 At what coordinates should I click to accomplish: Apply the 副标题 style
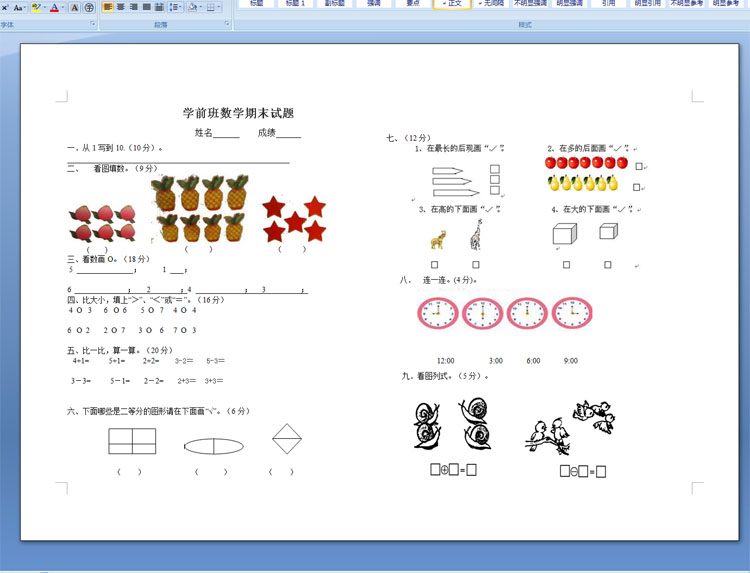pos(334,3)
